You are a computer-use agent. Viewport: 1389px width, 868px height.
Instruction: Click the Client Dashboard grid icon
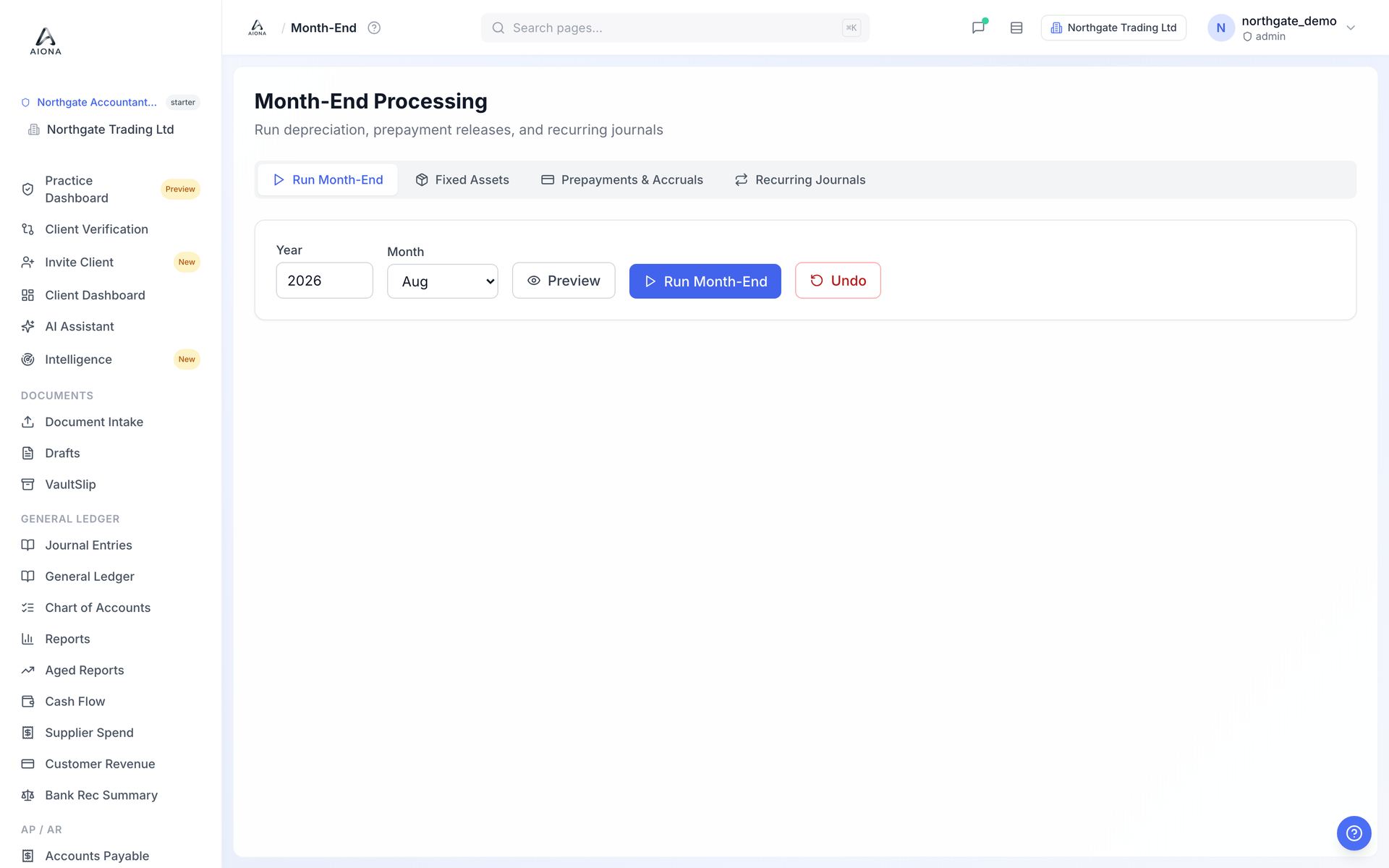[x=27, y=295]
